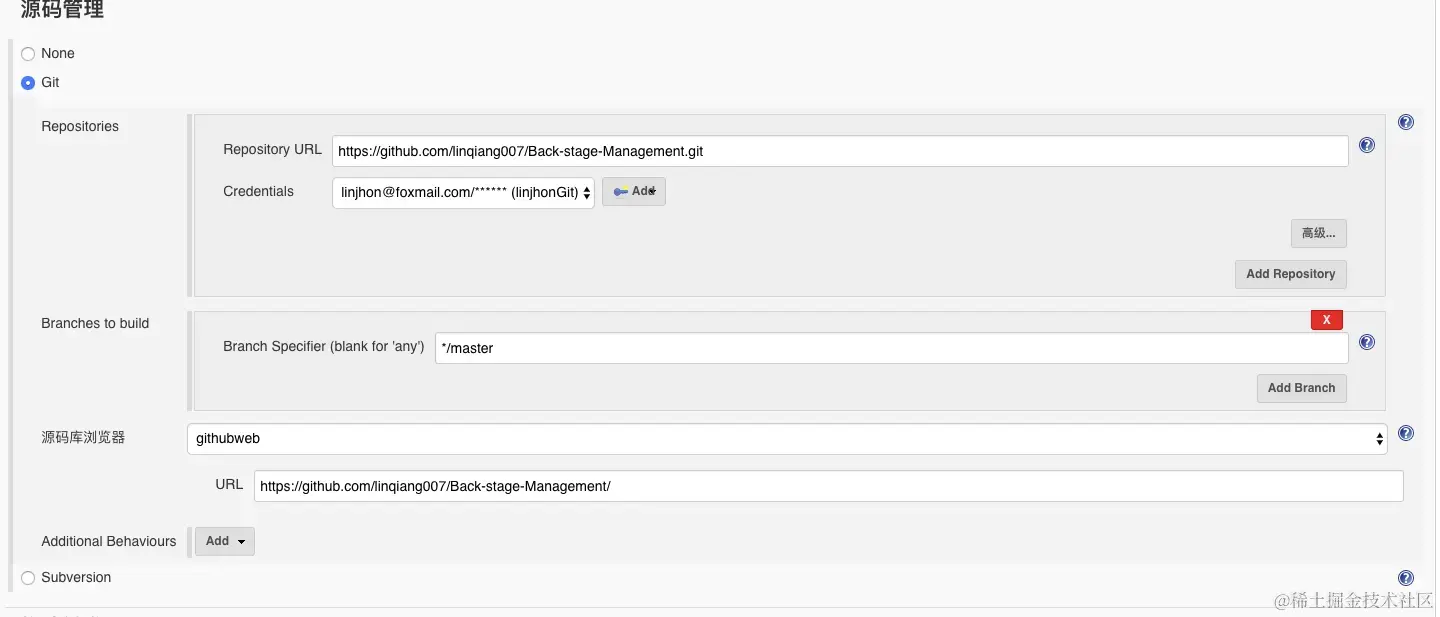Focus the Branch Specifier field containing */master

(x=892, y=348)
